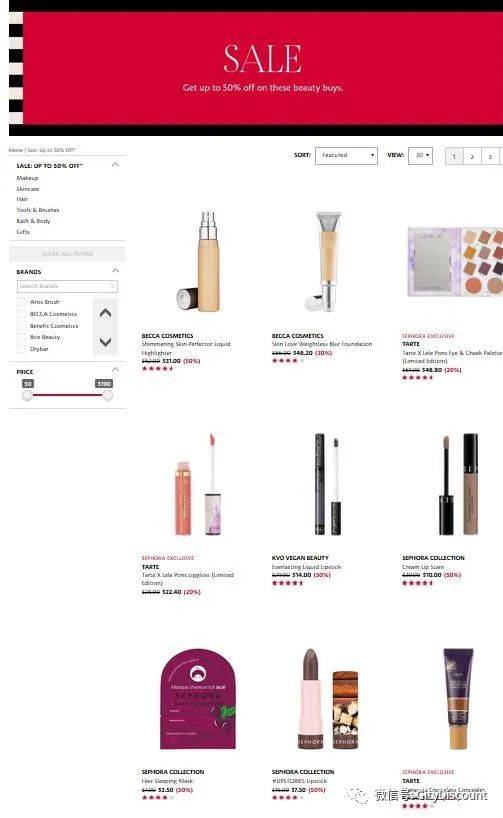Viewport: 503px width, 818px height.
Task: Collapse the Brands filter section
Action: 115,271
